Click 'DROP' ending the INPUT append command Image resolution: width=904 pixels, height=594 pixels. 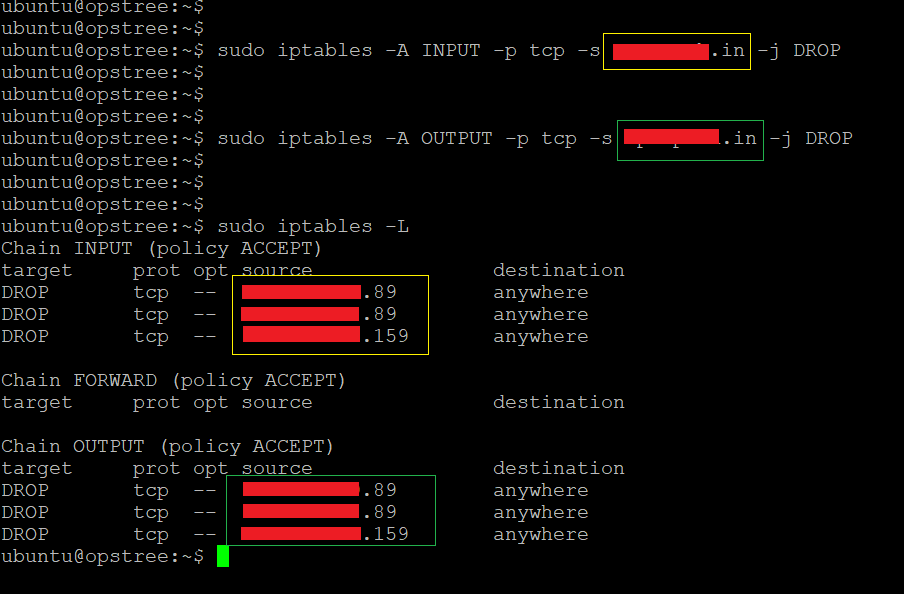pos(817,50)
